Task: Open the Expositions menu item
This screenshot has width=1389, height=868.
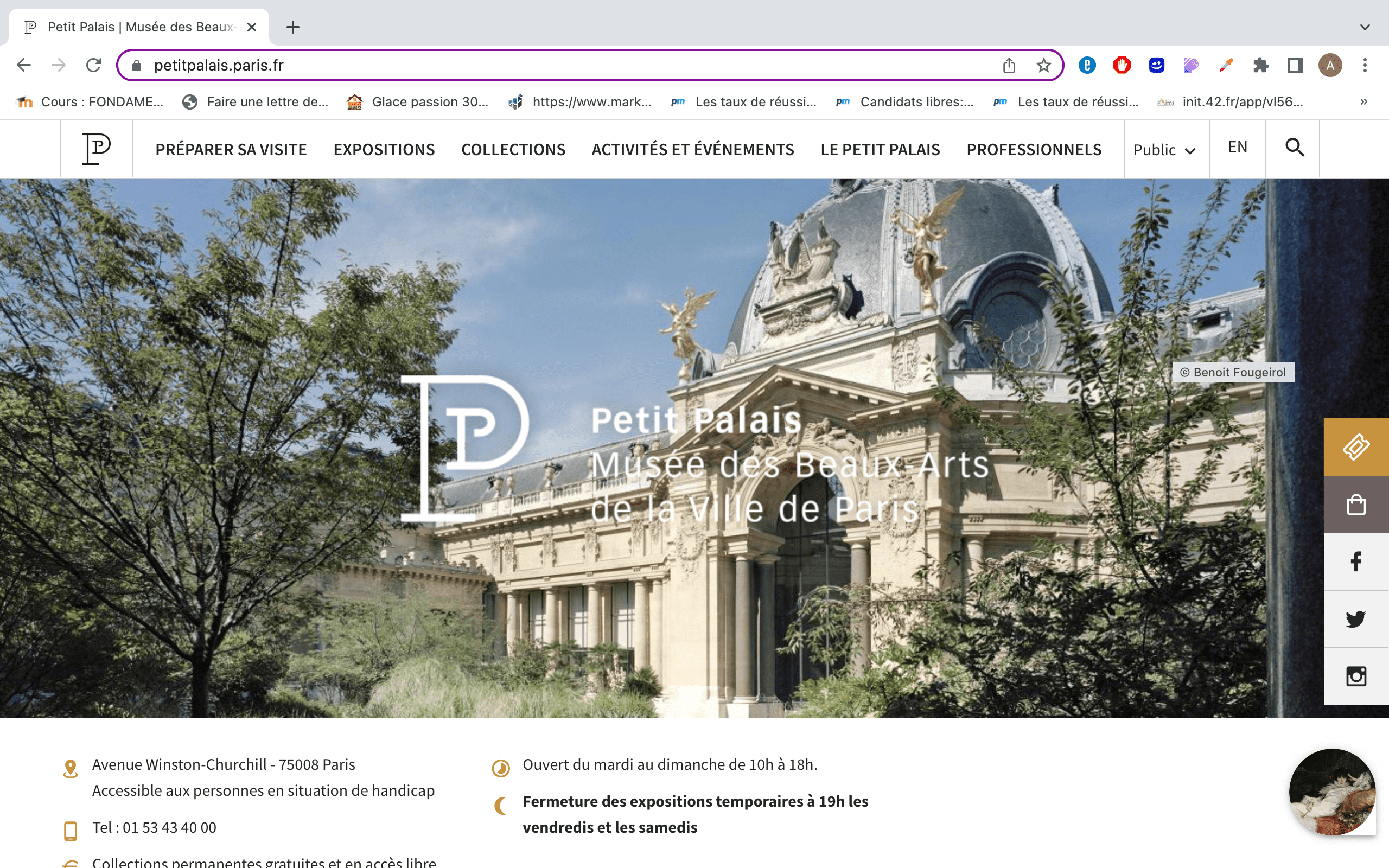Action: coord(384,149)
